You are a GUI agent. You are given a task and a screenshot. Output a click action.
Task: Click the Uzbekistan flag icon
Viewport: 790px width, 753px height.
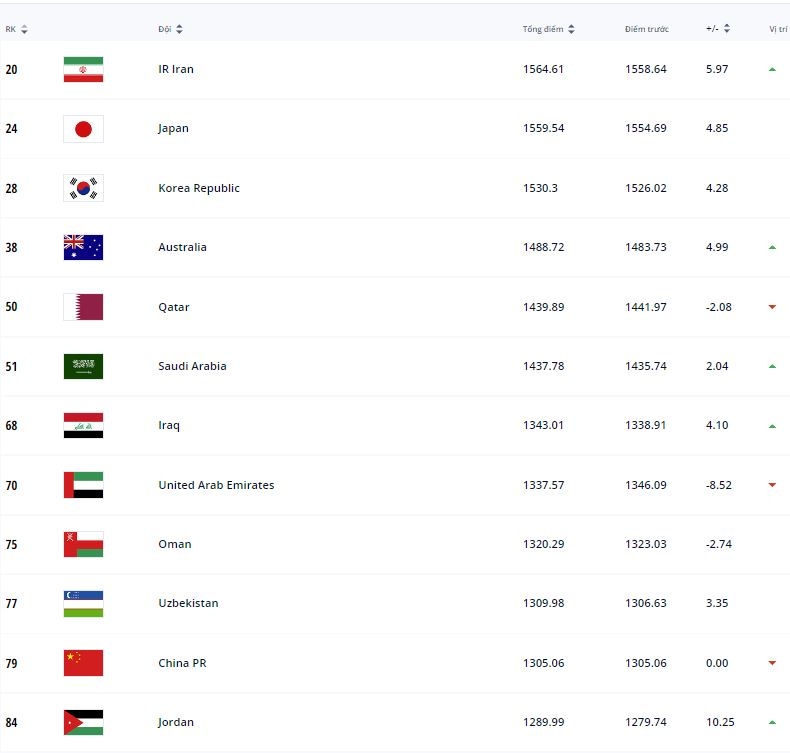pyautogui.click(x=83, y=603)
